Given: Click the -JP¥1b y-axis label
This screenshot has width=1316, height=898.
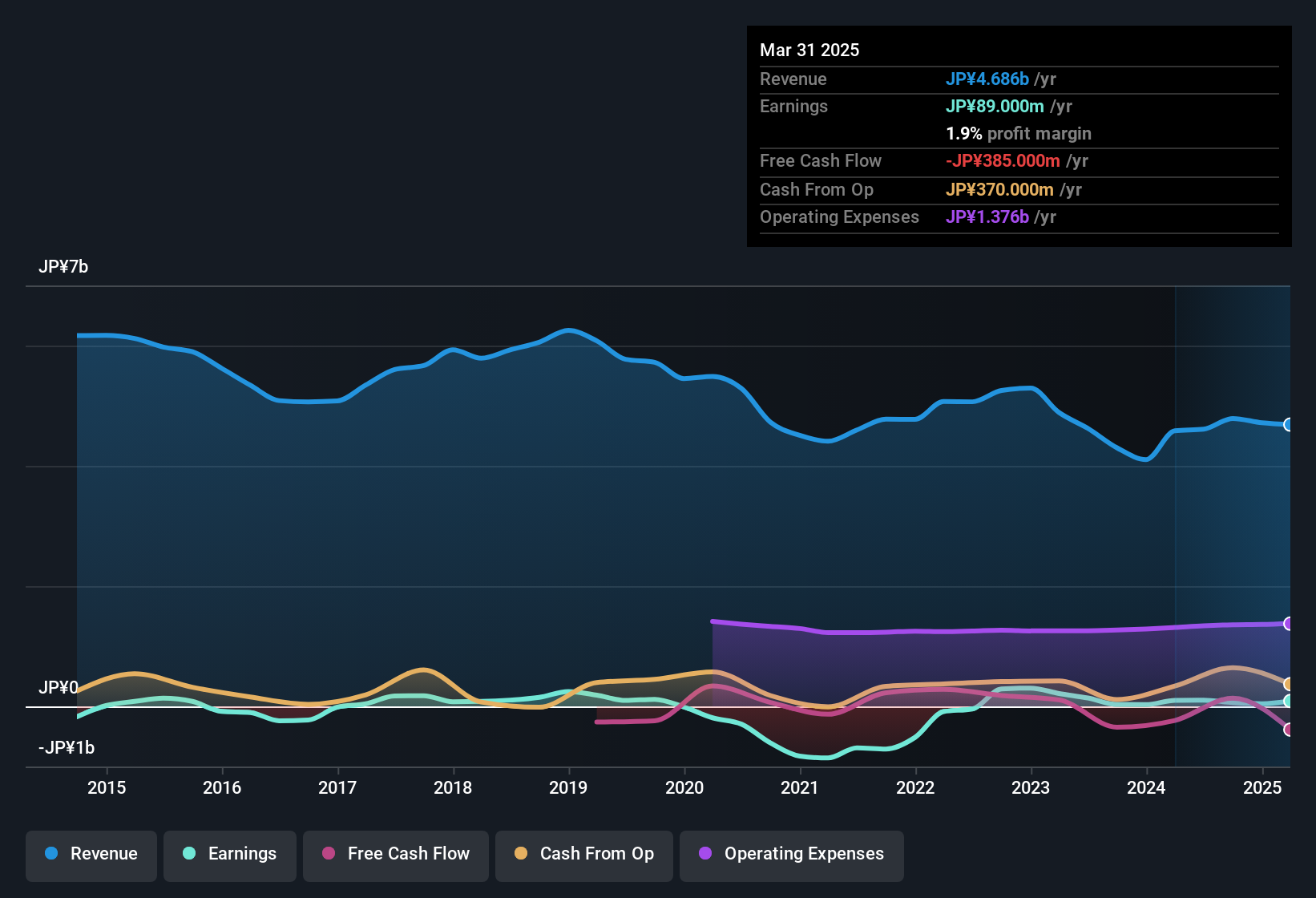Looking at the screenshot, I should (x=67, y=748).
